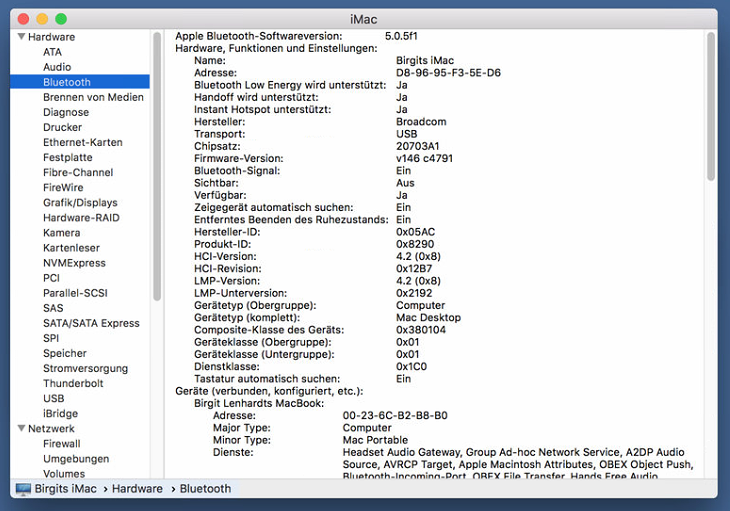Select the Bluetooth sidebar entry

coord(80,82)
